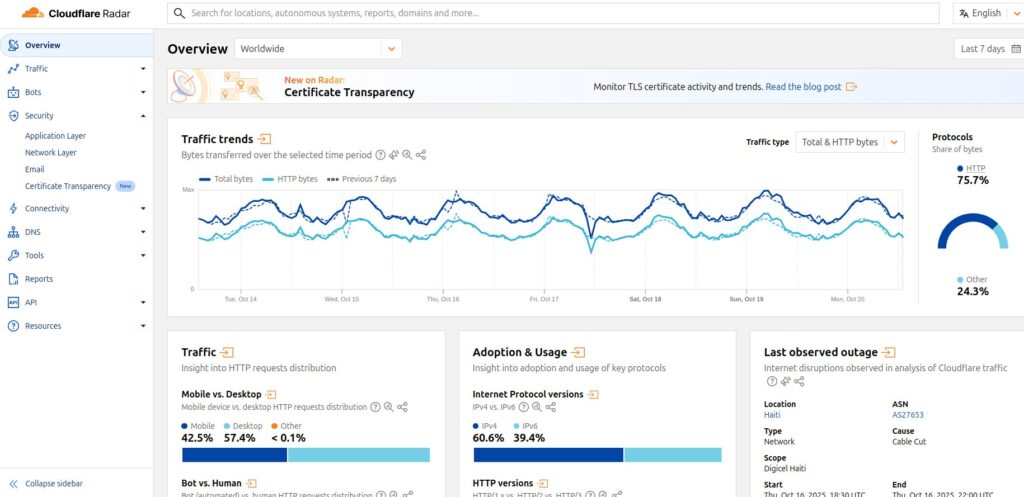The width and height of the screenshot is (1024, 497).
Task: Open Certificate Transparency in the sidebar
Action: [68, 186]
